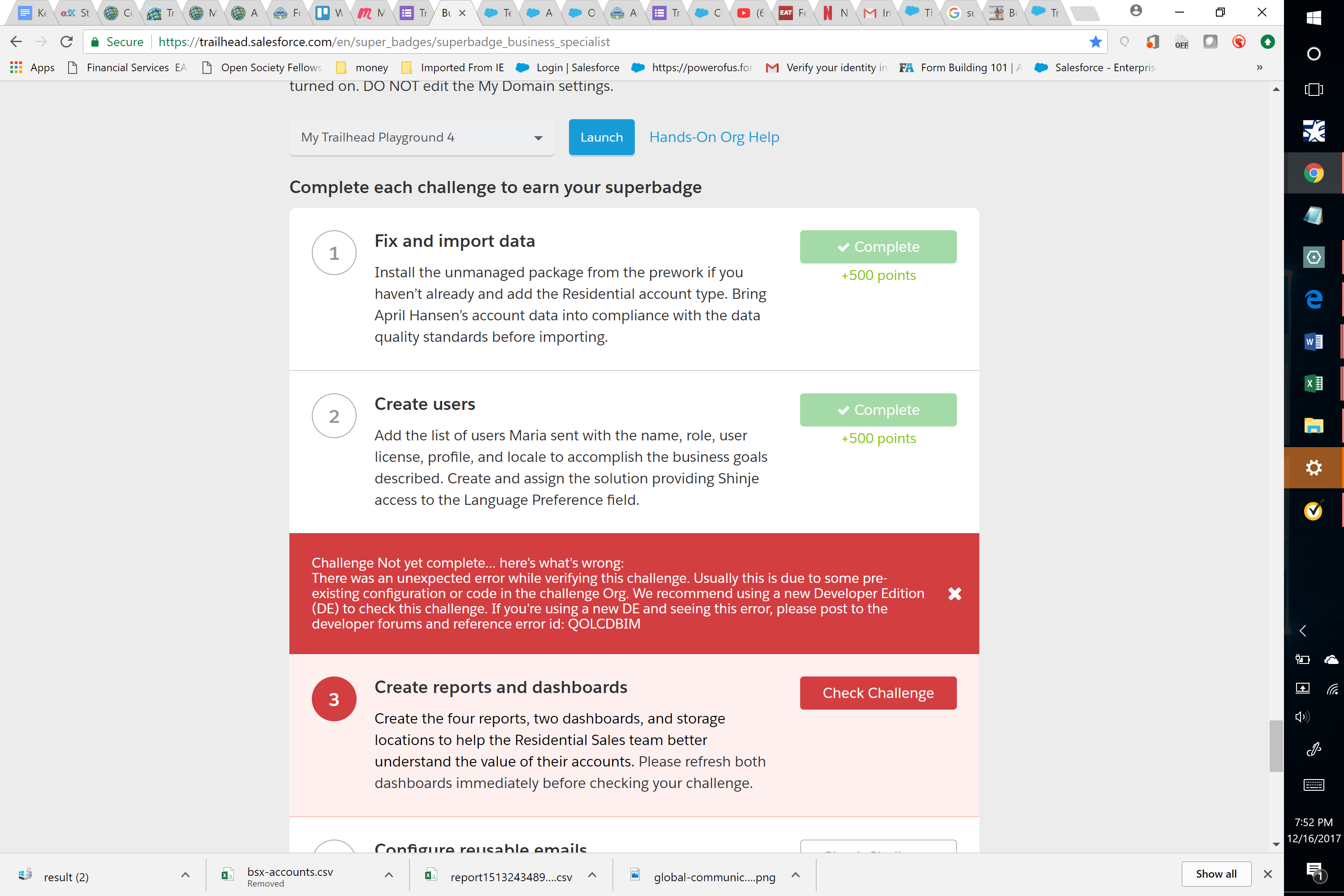The height and width of the screenshot is (896, 1344).
Task: Click Check Challenge for reports and dashboards
Action: click(878, 693)
